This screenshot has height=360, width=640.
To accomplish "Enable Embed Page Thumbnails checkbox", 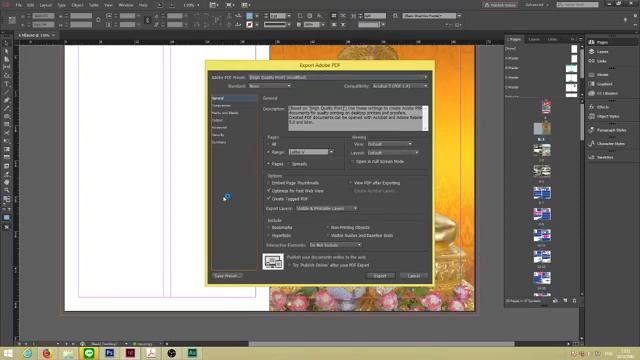I will tap(269, 183).
